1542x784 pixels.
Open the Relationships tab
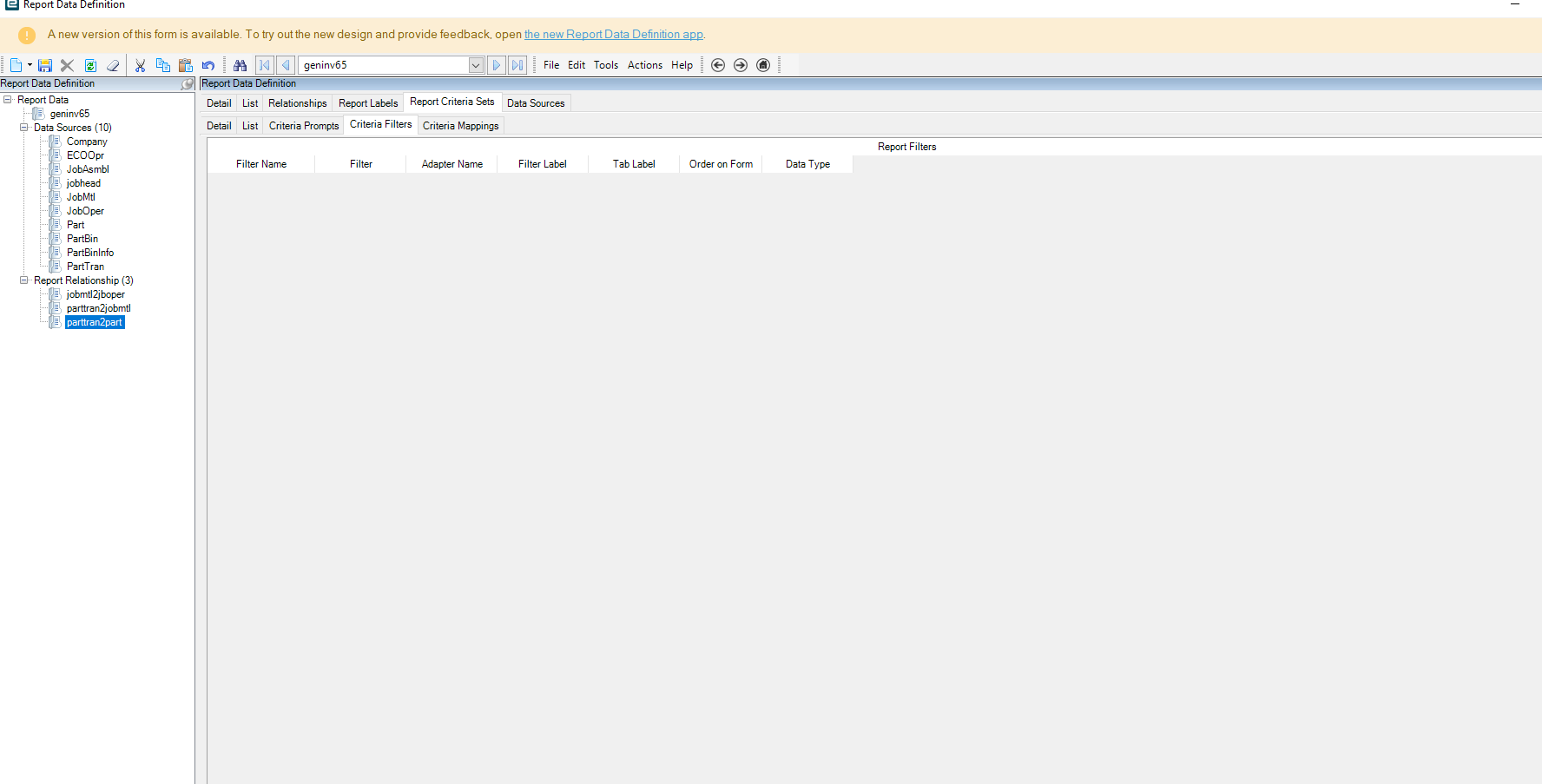click(x=298, y=103)
